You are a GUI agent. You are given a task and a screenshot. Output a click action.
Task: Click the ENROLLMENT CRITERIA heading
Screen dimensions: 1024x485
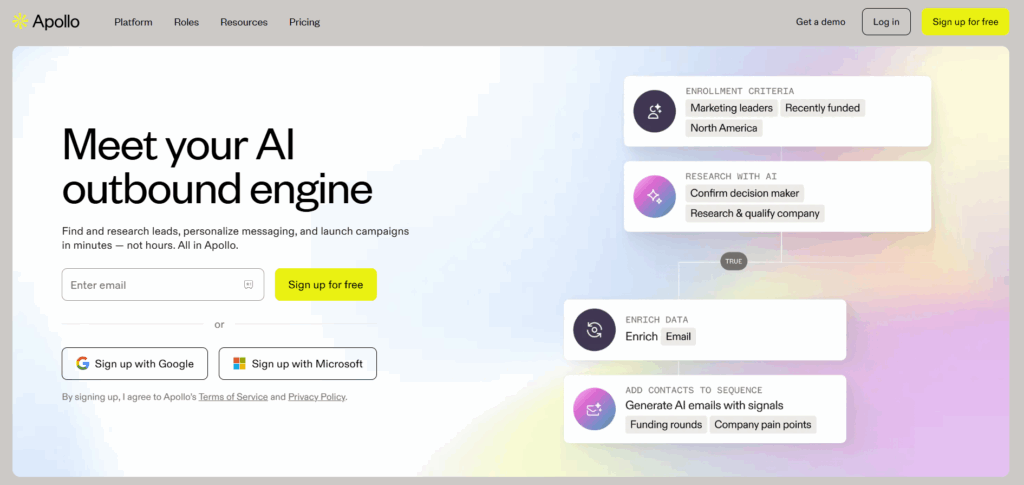point(740,91)
